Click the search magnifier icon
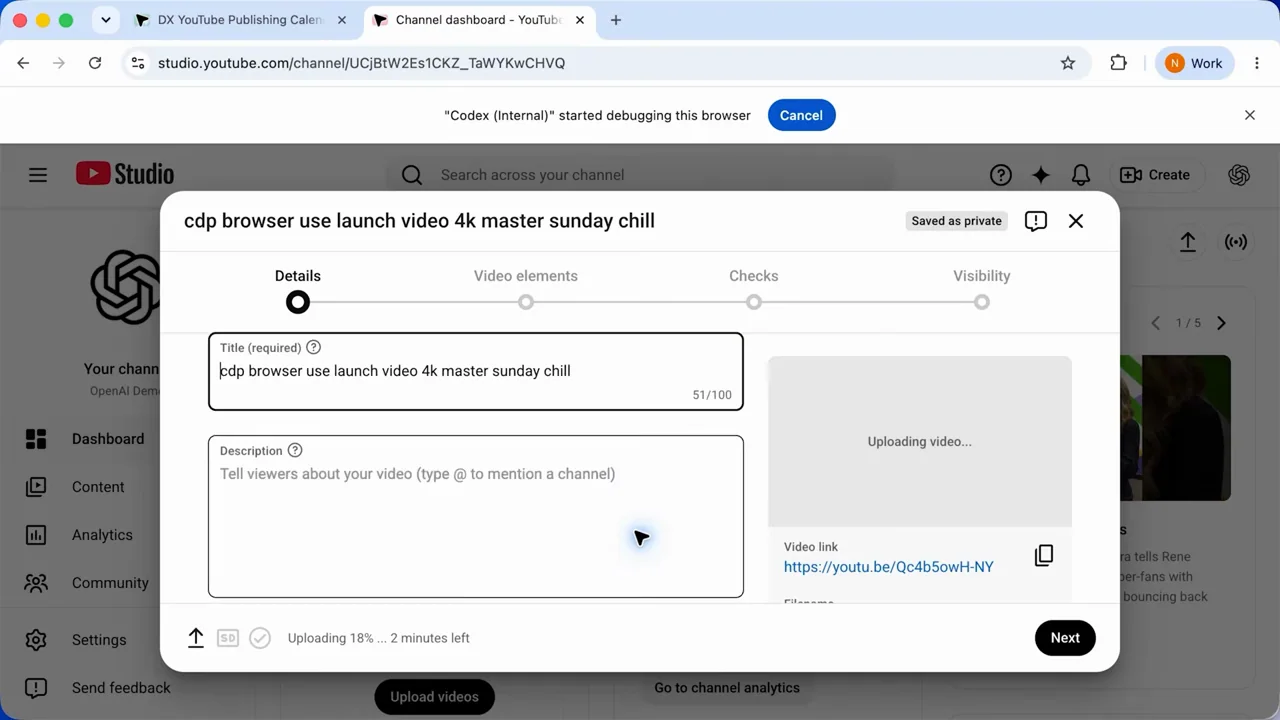 point(412,175)
